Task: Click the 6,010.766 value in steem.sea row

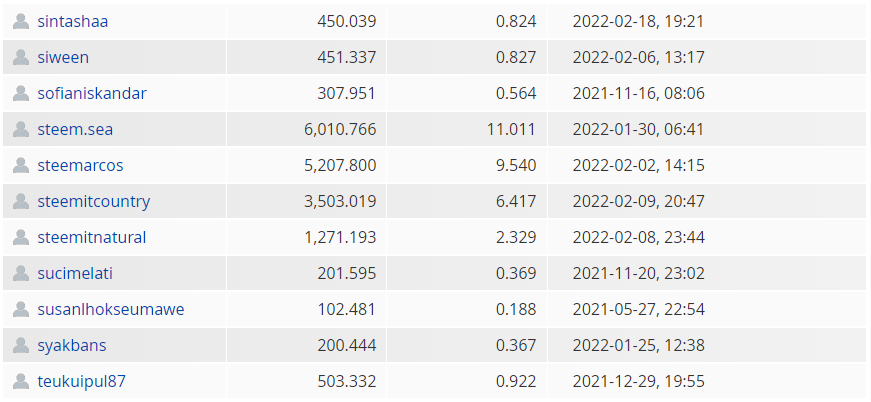Action: 340,129
